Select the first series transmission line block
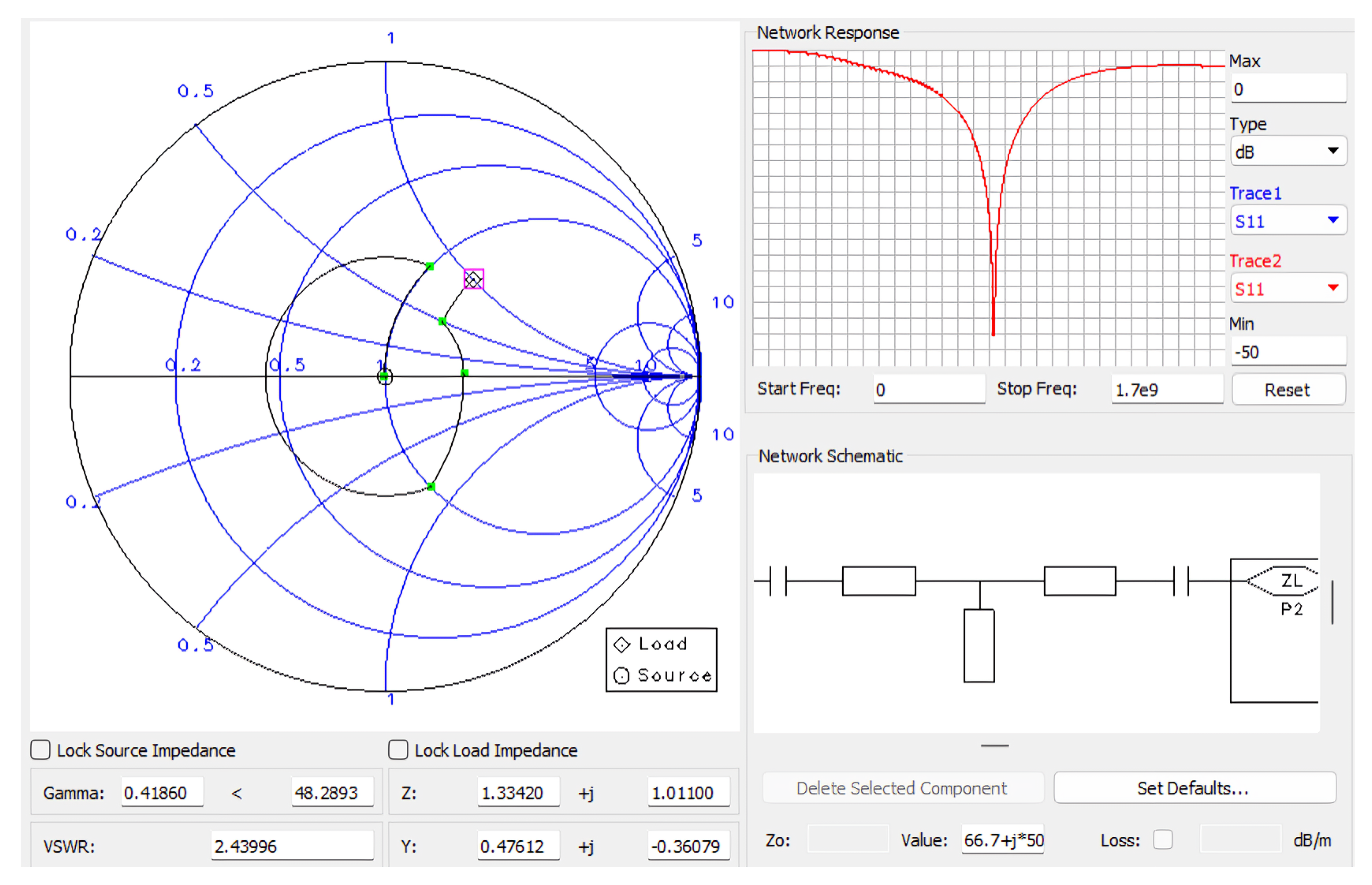 tap(878, 581)
